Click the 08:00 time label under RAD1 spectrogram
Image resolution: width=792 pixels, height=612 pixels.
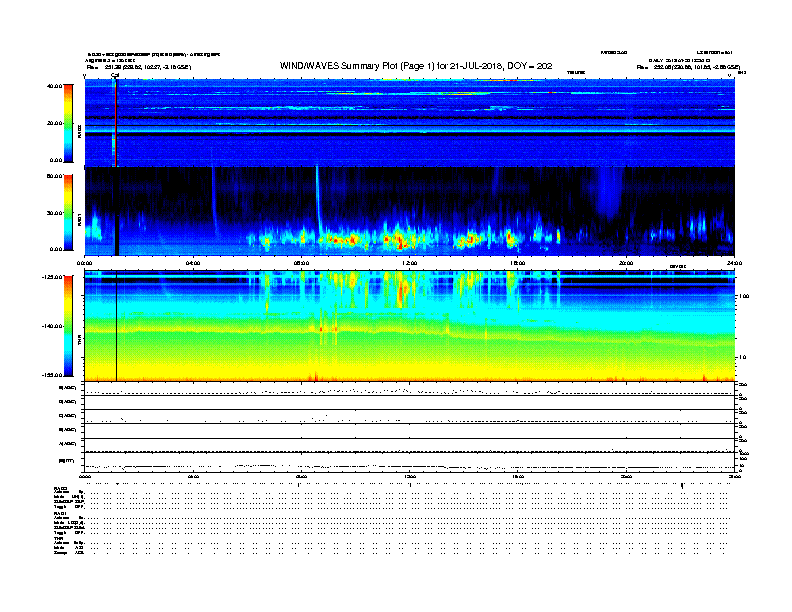point(301,263)
